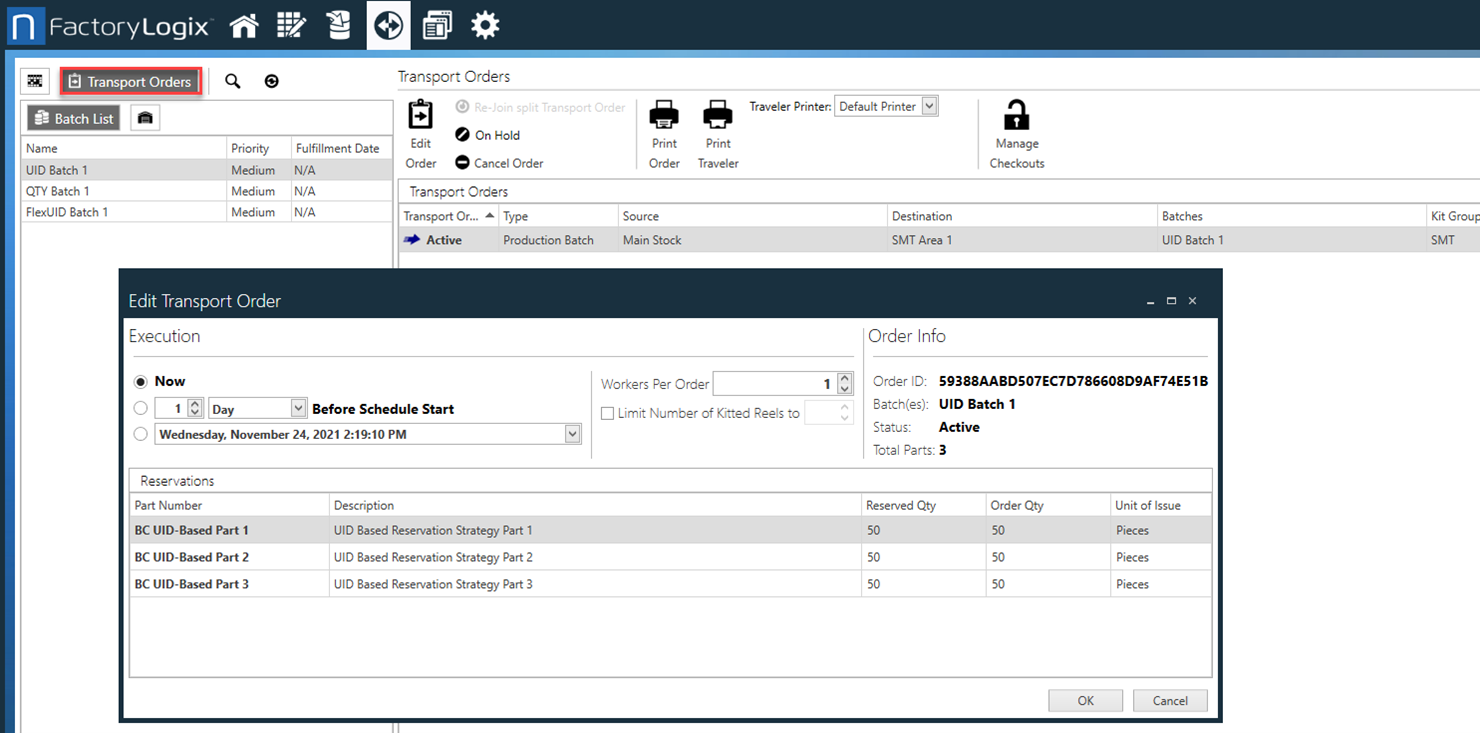Confirm changes with the OK button

coord(1085,700)
